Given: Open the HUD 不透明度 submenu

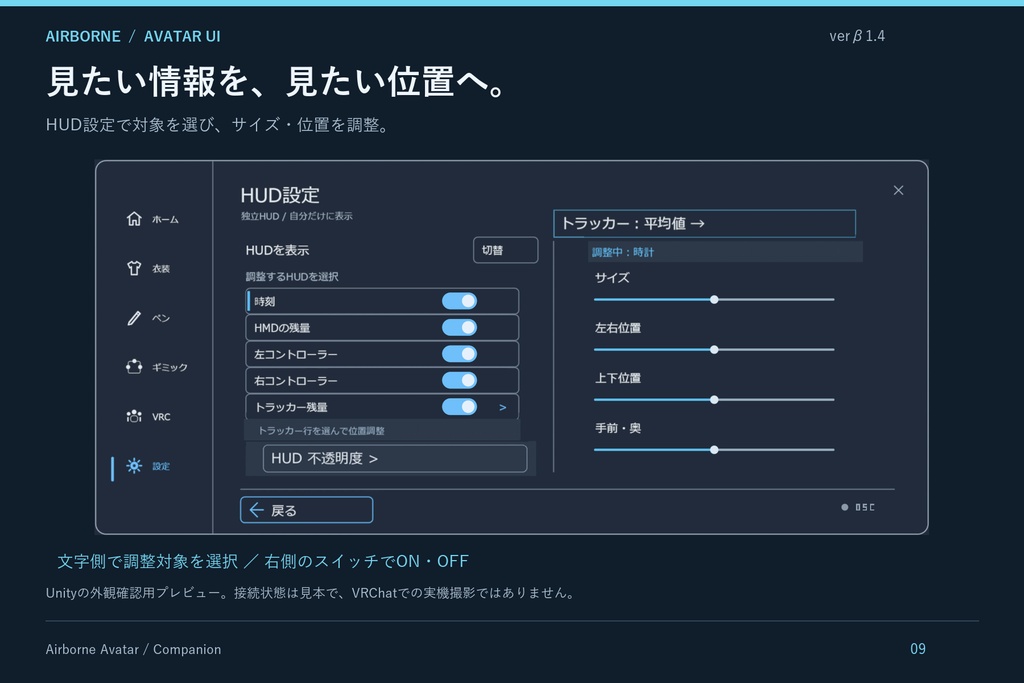Looking at the screenshot, I should tap(394, 458).
